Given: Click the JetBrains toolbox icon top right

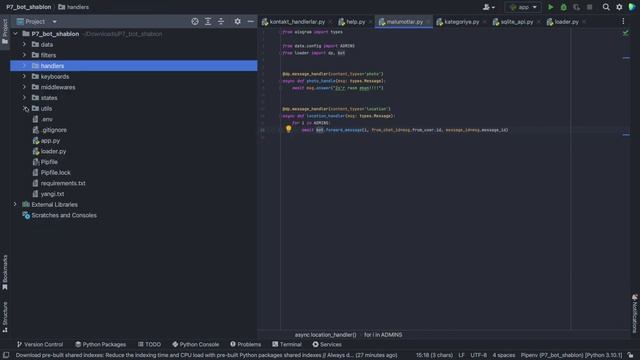Looking at the screenshot, I should (x=632, y=7).
